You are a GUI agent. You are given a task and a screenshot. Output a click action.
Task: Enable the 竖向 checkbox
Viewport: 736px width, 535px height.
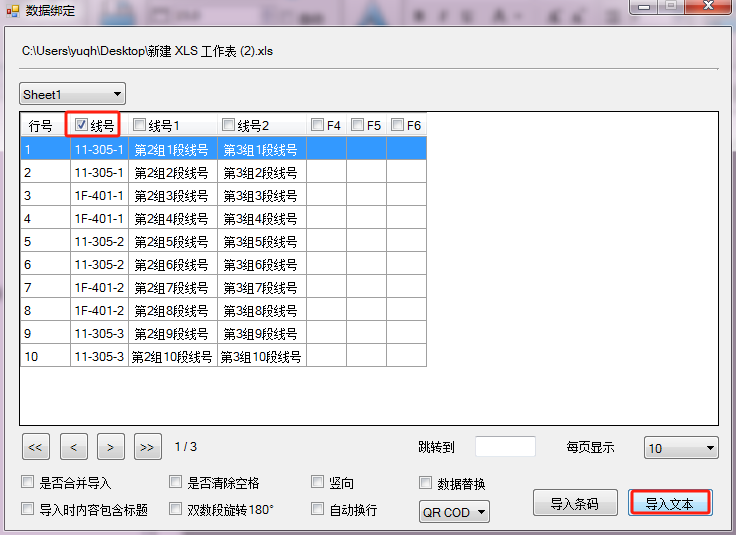click(317, 482)
